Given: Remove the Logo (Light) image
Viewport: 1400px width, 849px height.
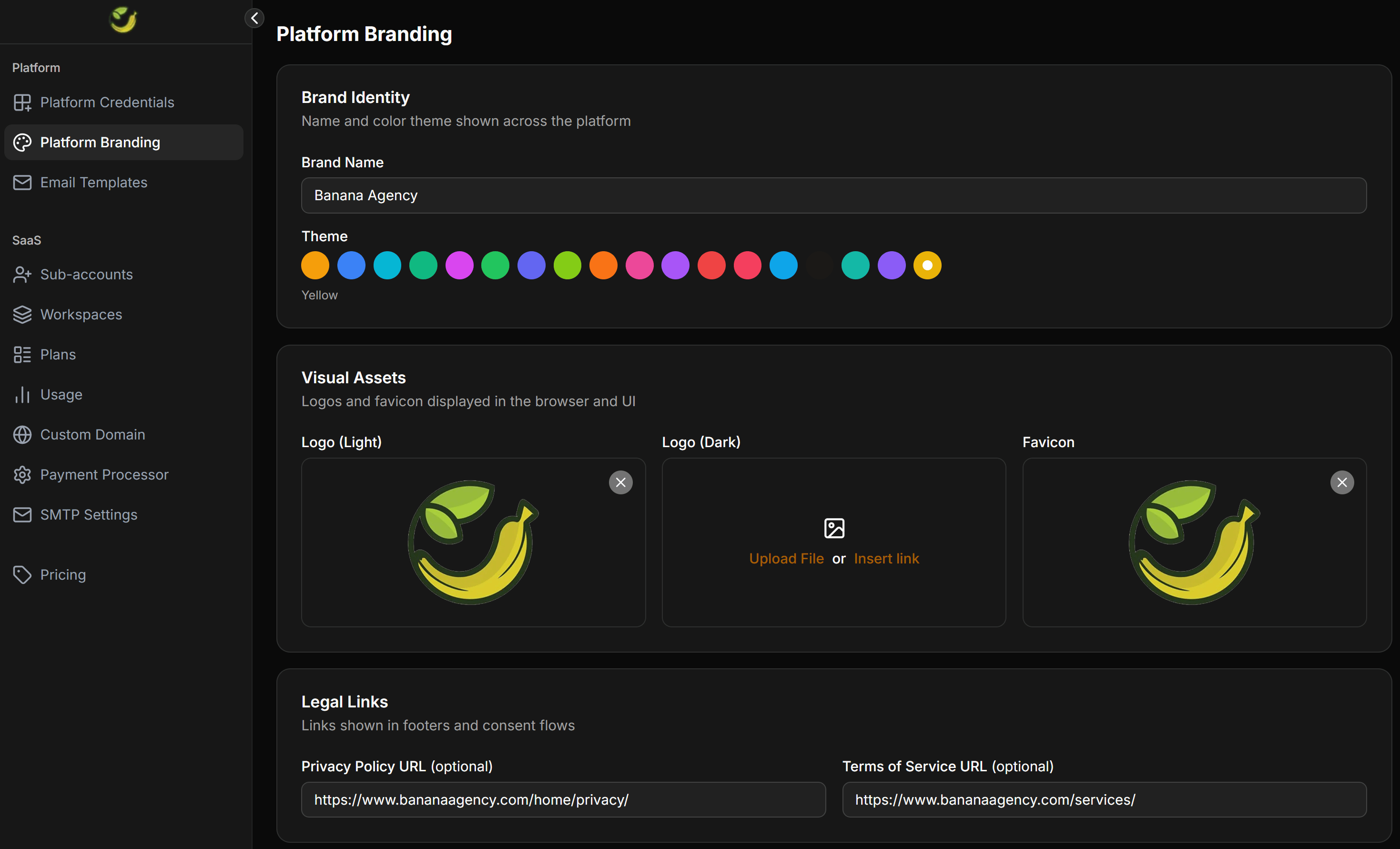Looking at the screenshot, I should [620, 482].
